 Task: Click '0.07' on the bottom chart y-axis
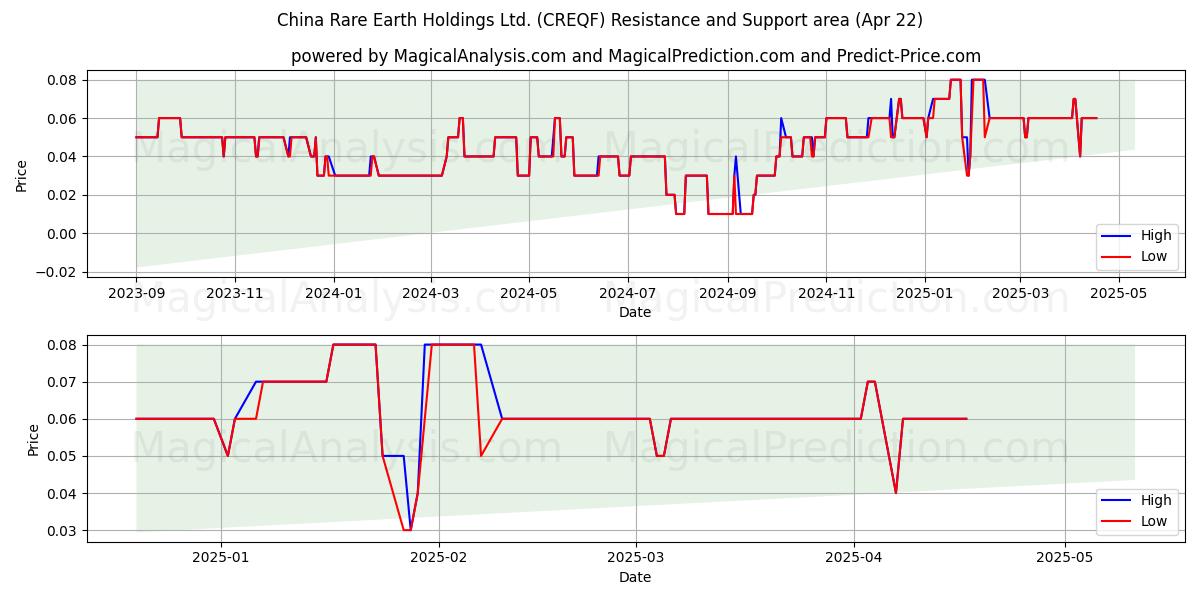(x=64, y=382)
